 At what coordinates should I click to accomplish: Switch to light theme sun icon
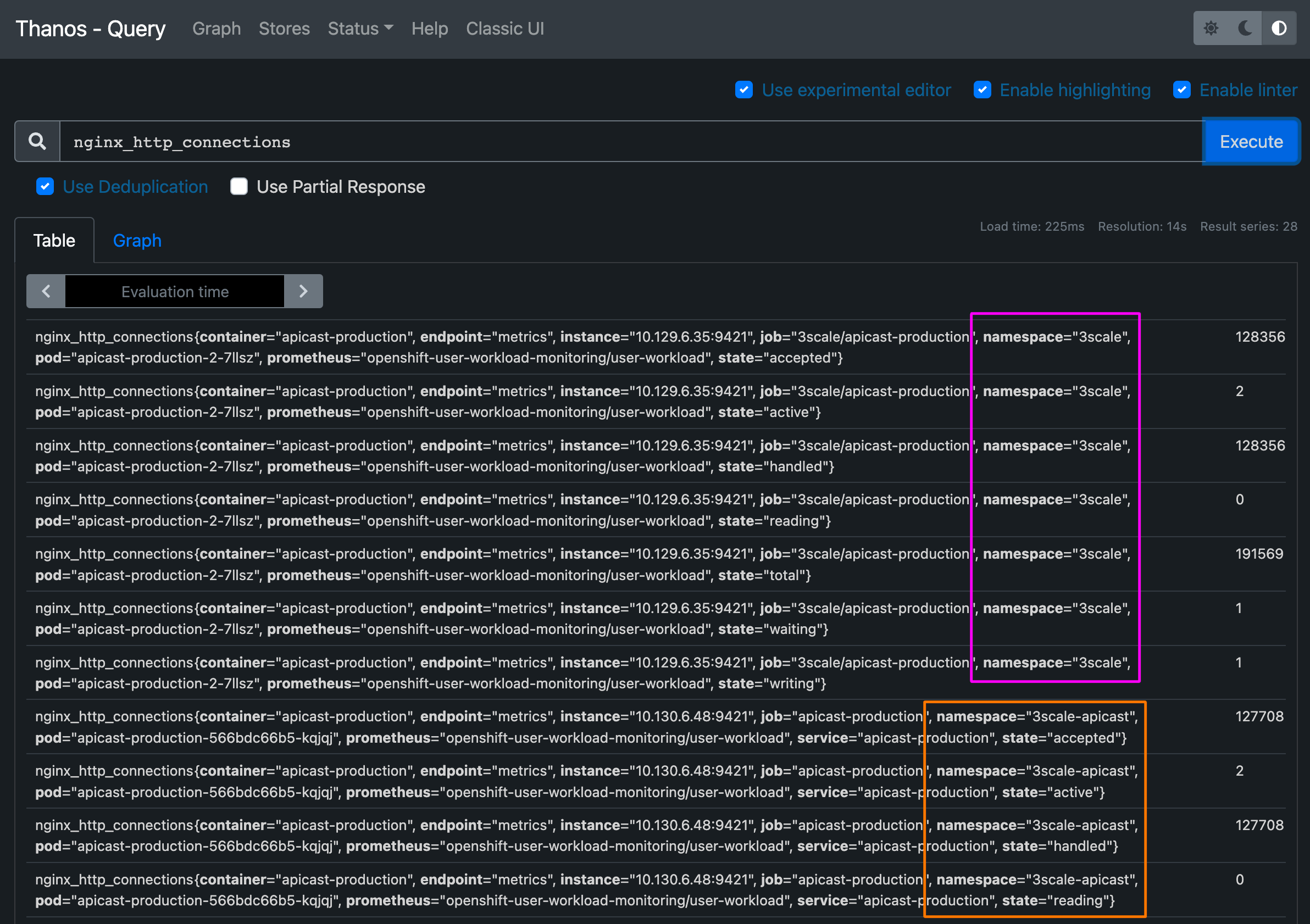[x=1211, y=28]
